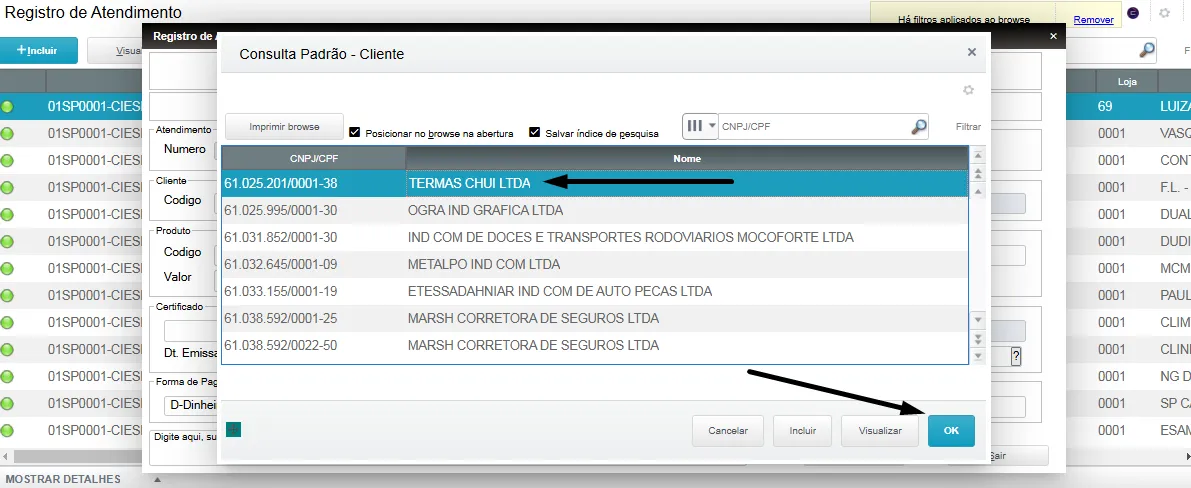Click Visualizar to view the client
Screen dimensions: 1191x488
point(879,431)
